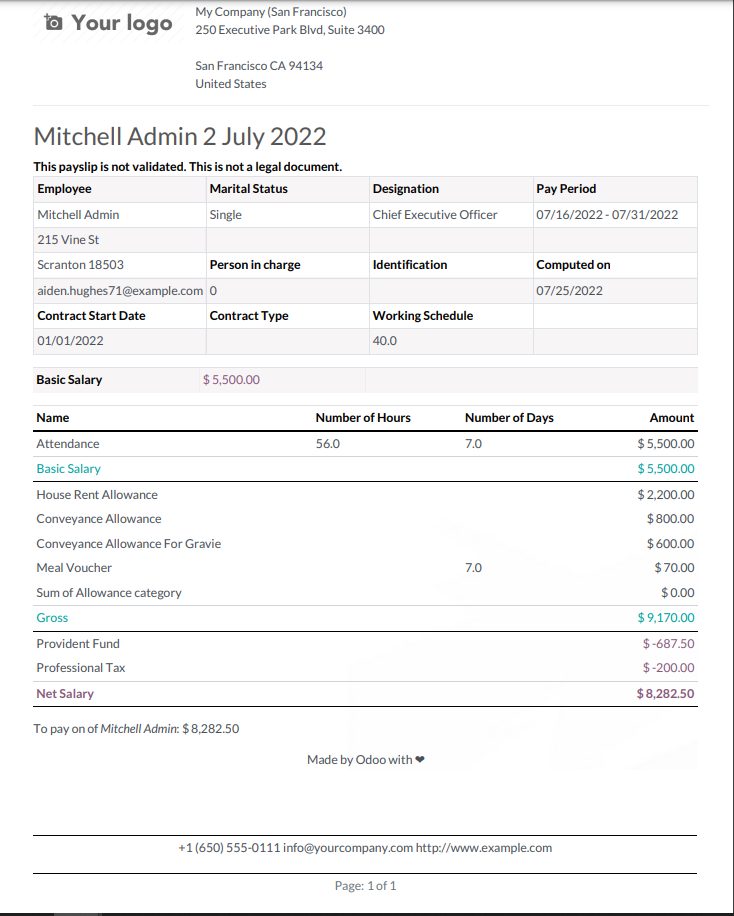Click the 'Conveyance Allowance' line name
Viewport: 734px width, 916px height.
(x=99, y=519)
